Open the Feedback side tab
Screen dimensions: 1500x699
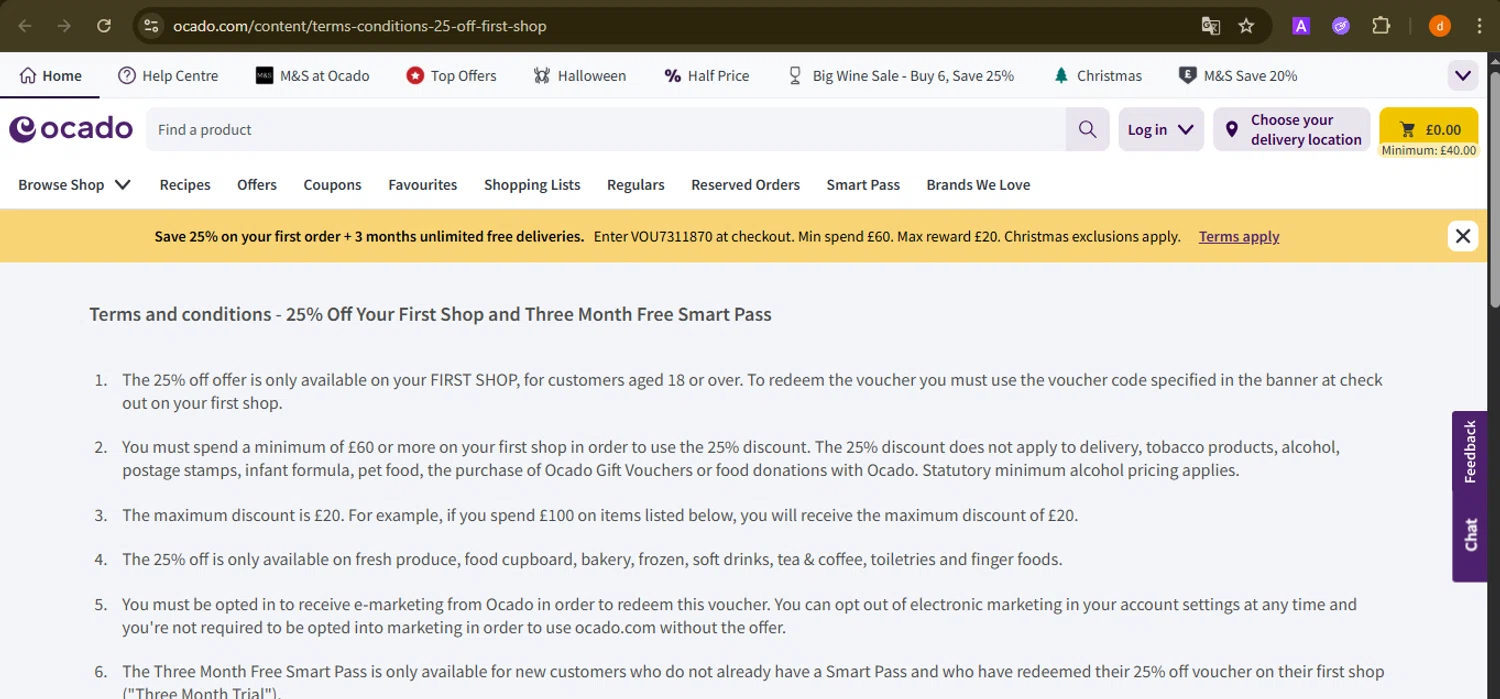pos(1469,452)
